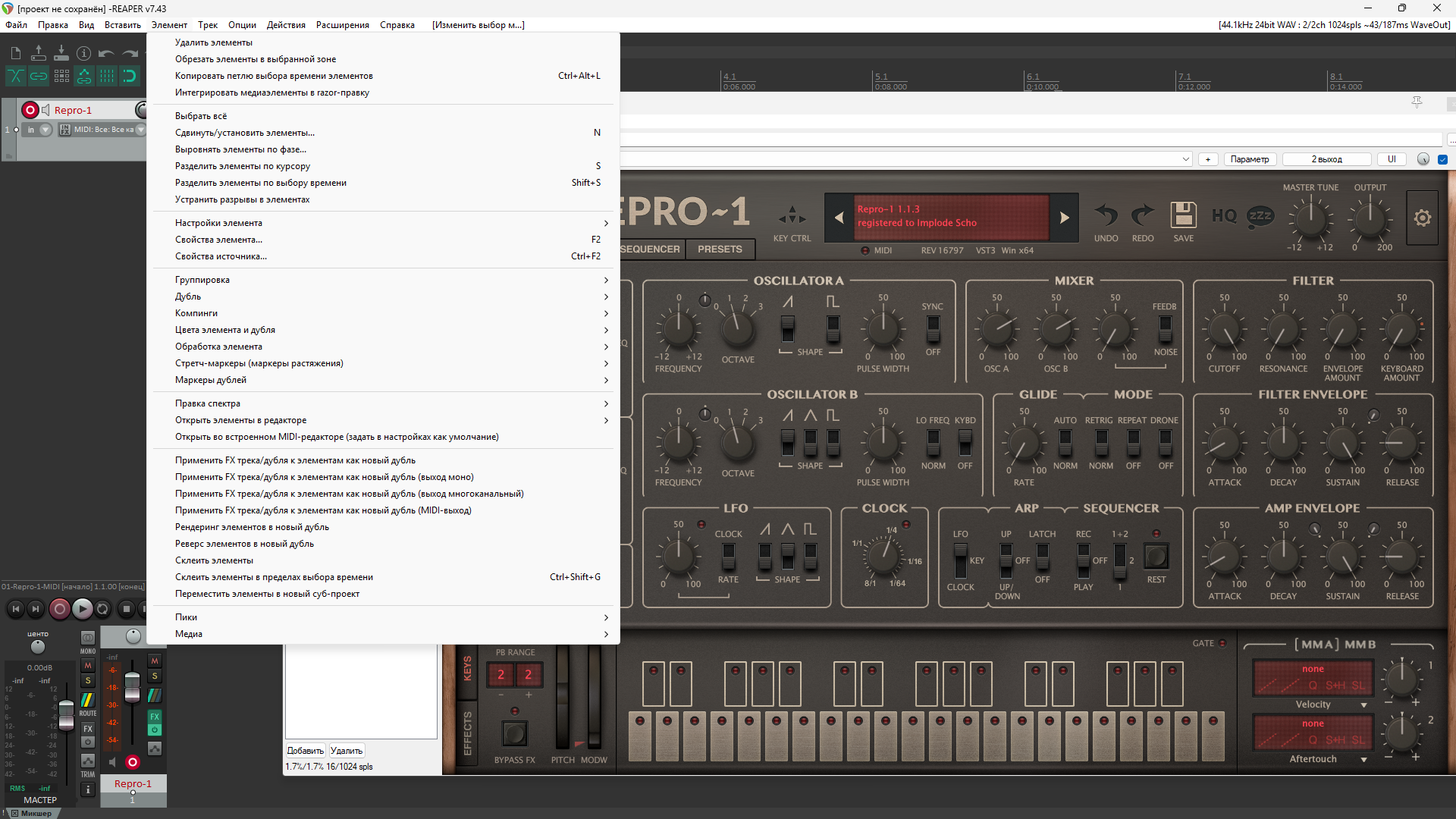Click the transport Play button
The image size is (1456, 819).
coord(82,608)
